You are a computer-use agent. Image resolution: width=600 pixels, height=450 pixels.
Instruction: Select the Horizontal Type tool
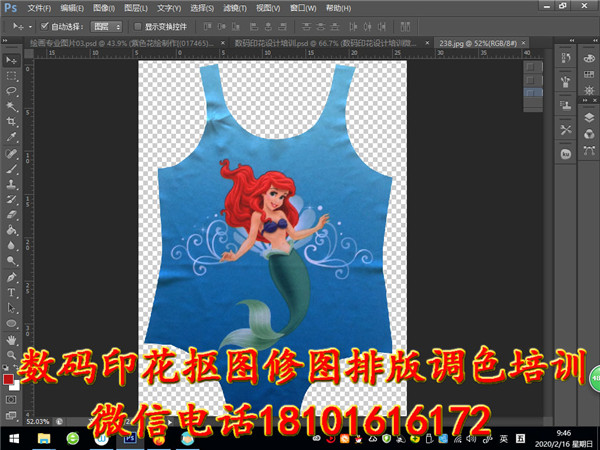coord(11,293)
